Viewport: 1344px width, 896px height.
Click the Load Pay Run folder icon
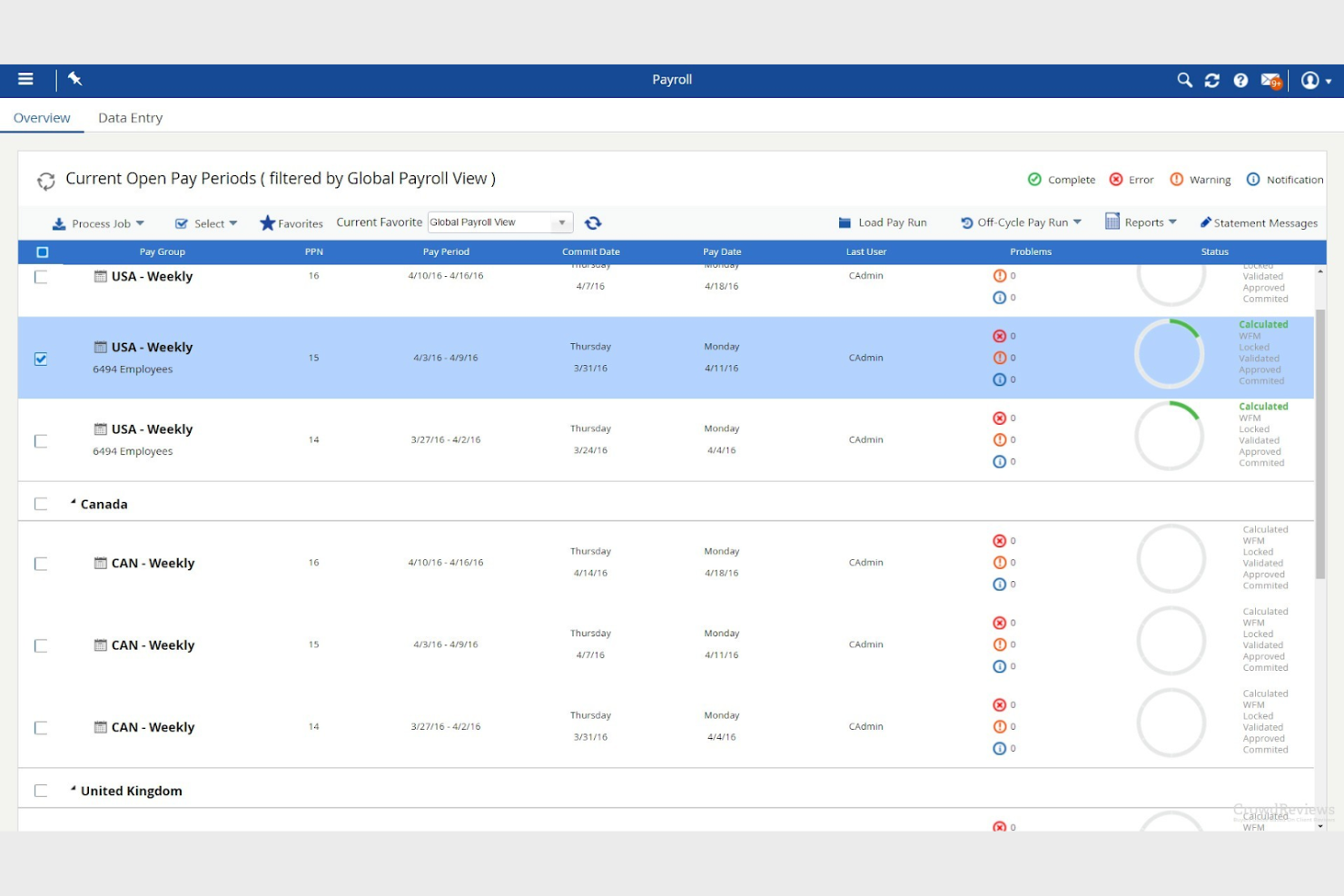(x=845, y=222)
